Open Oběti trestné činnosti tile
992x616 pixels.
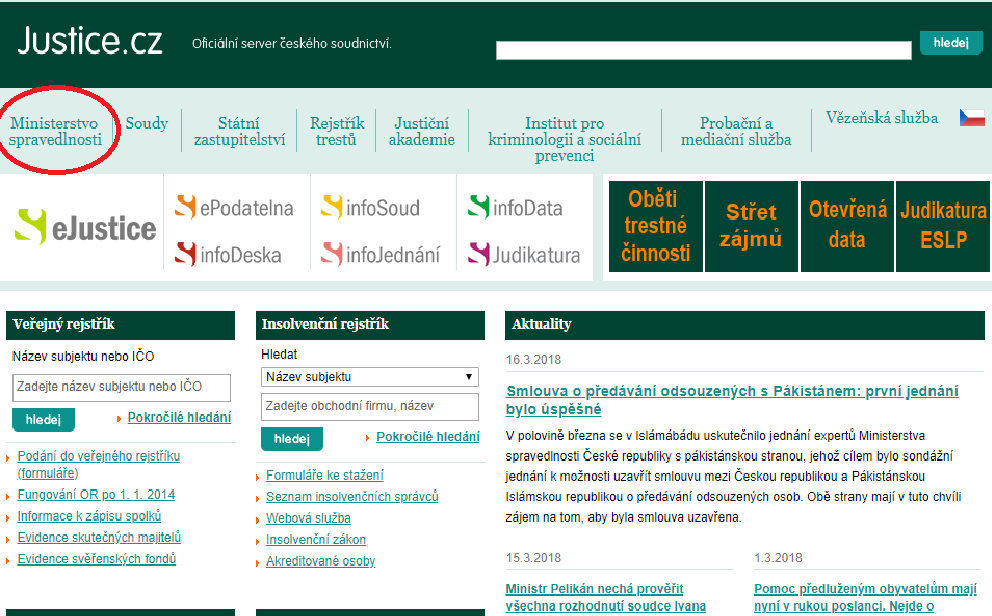pyautogui.click(x=655, y=226)
